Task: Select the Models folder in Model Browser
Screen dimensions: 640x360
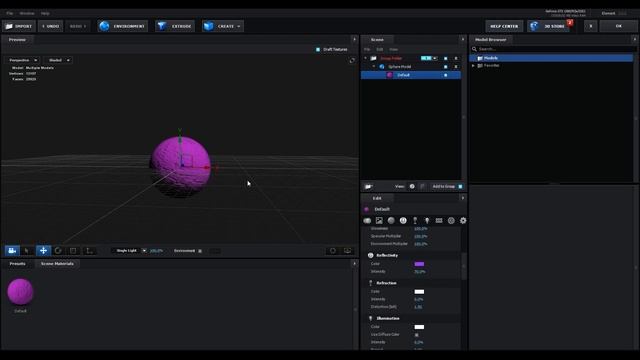Action: pos(551,58)
